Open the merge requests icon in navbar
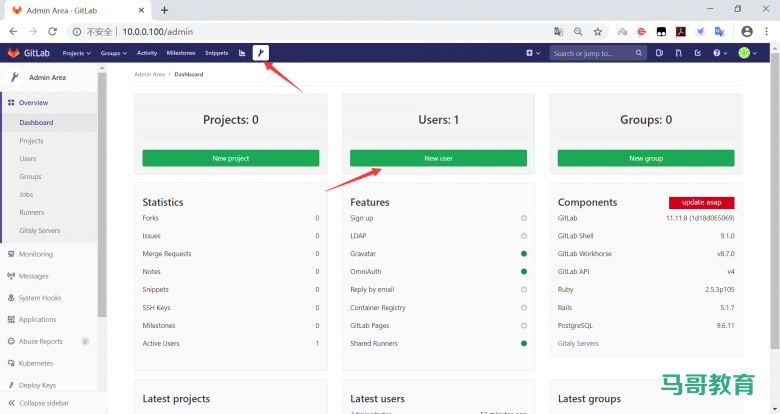The image size is (780, 414). tap(679, 53)
